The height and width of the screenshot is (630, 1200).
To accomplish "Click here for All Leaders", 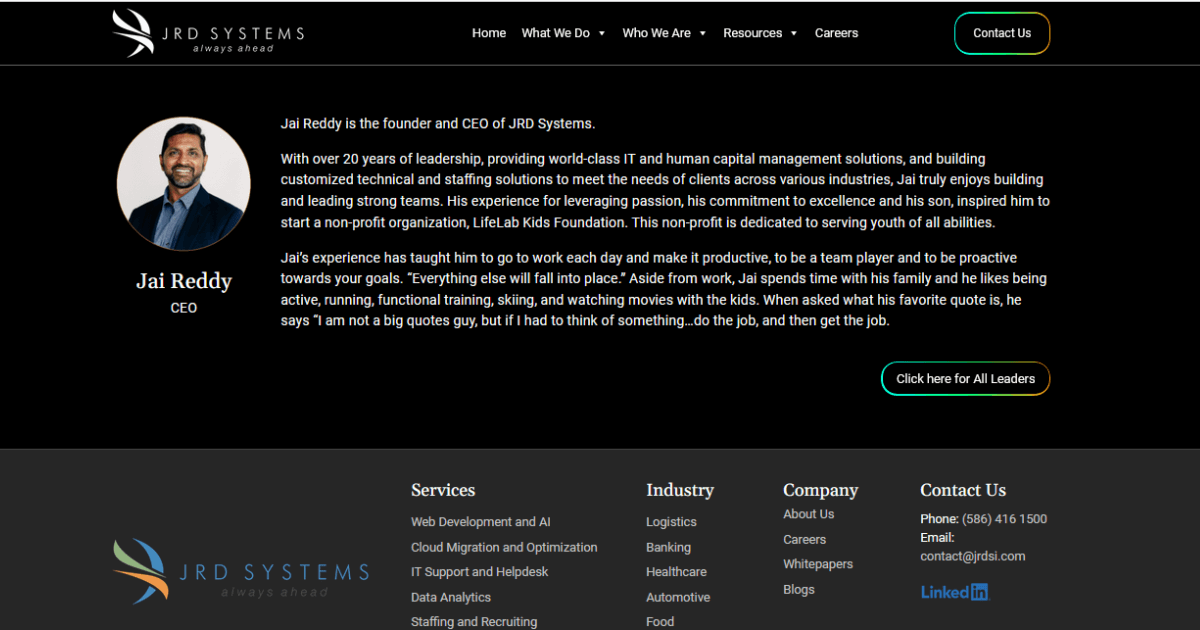I will [965, 378].
